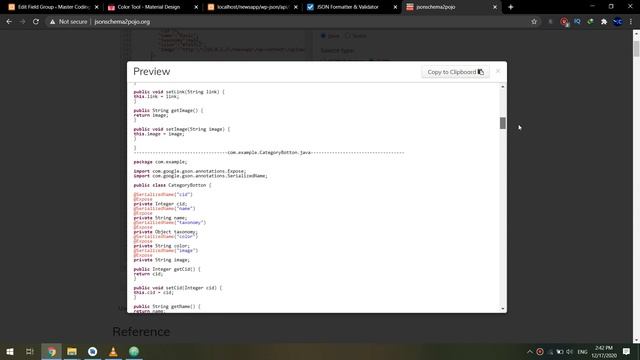Viewport: 640px width, 360px height.
Task: Open the Windows Start menu
Action: (10, 351)
